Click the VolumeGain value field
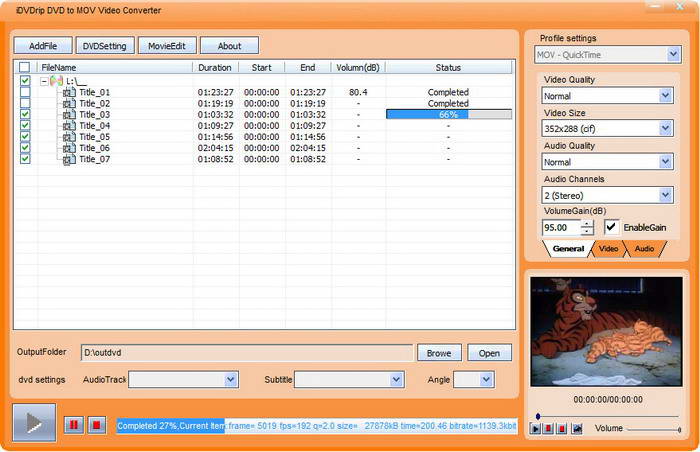The image size is (700, 452). (x=561, y=227)
